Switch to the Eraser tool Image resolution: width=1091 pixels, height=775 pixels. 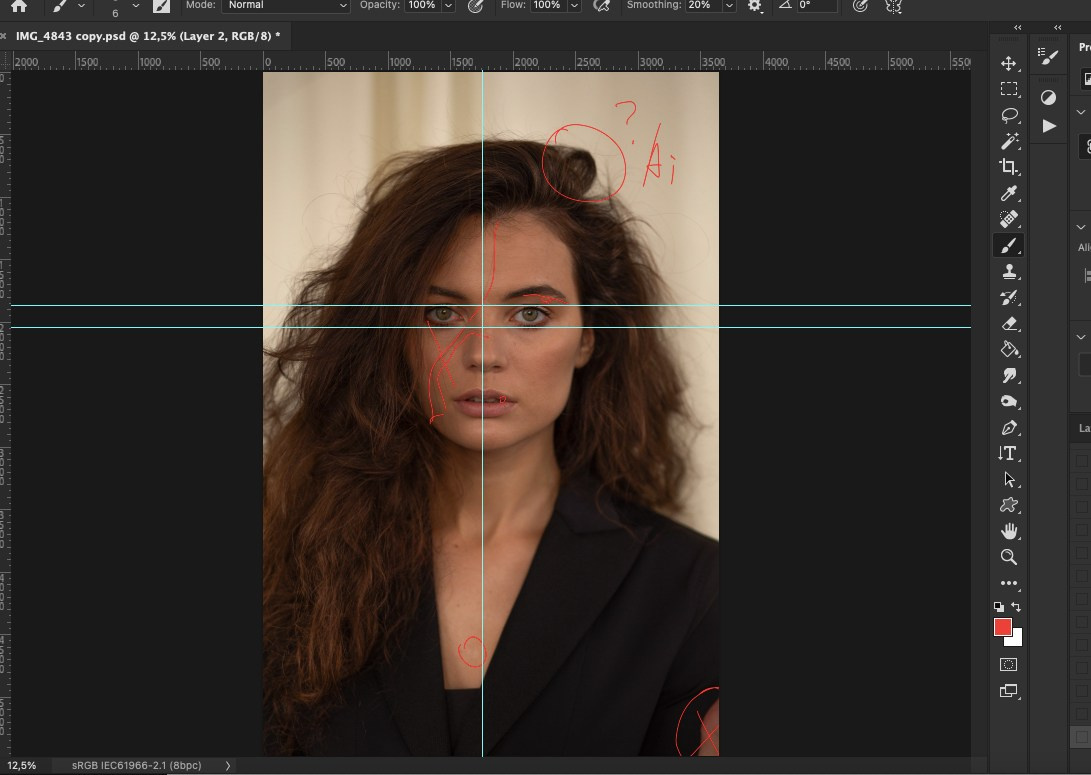(x=1008, y=323)
